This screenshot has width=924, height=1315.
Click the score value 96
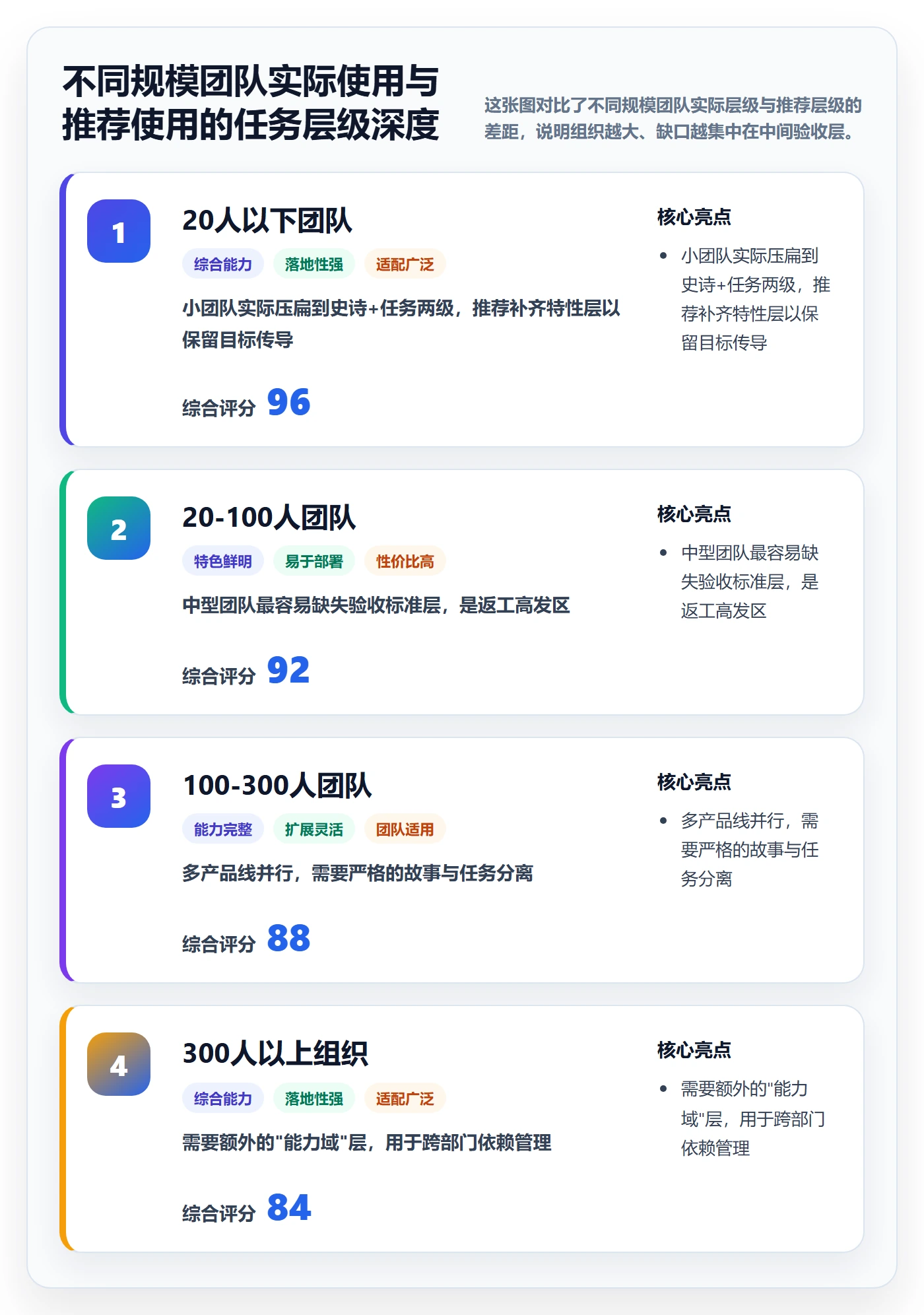[x=288, y=403]
